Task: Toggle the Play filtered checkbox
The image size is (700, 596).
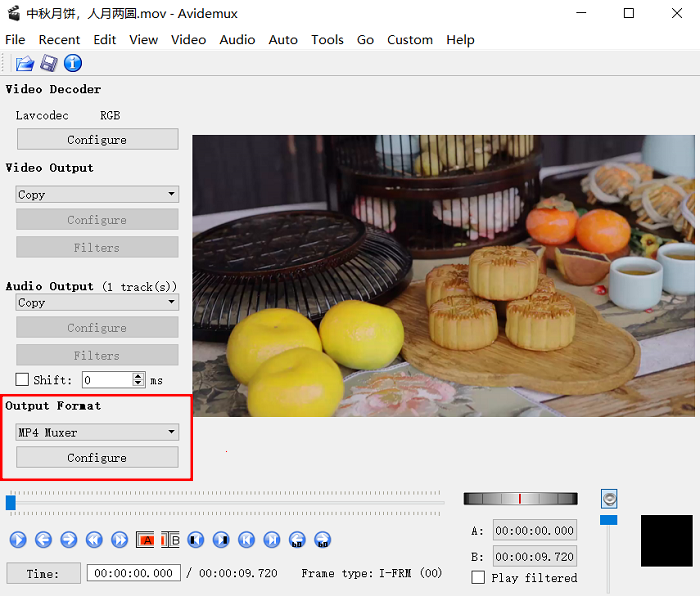Action: [478, 577]
